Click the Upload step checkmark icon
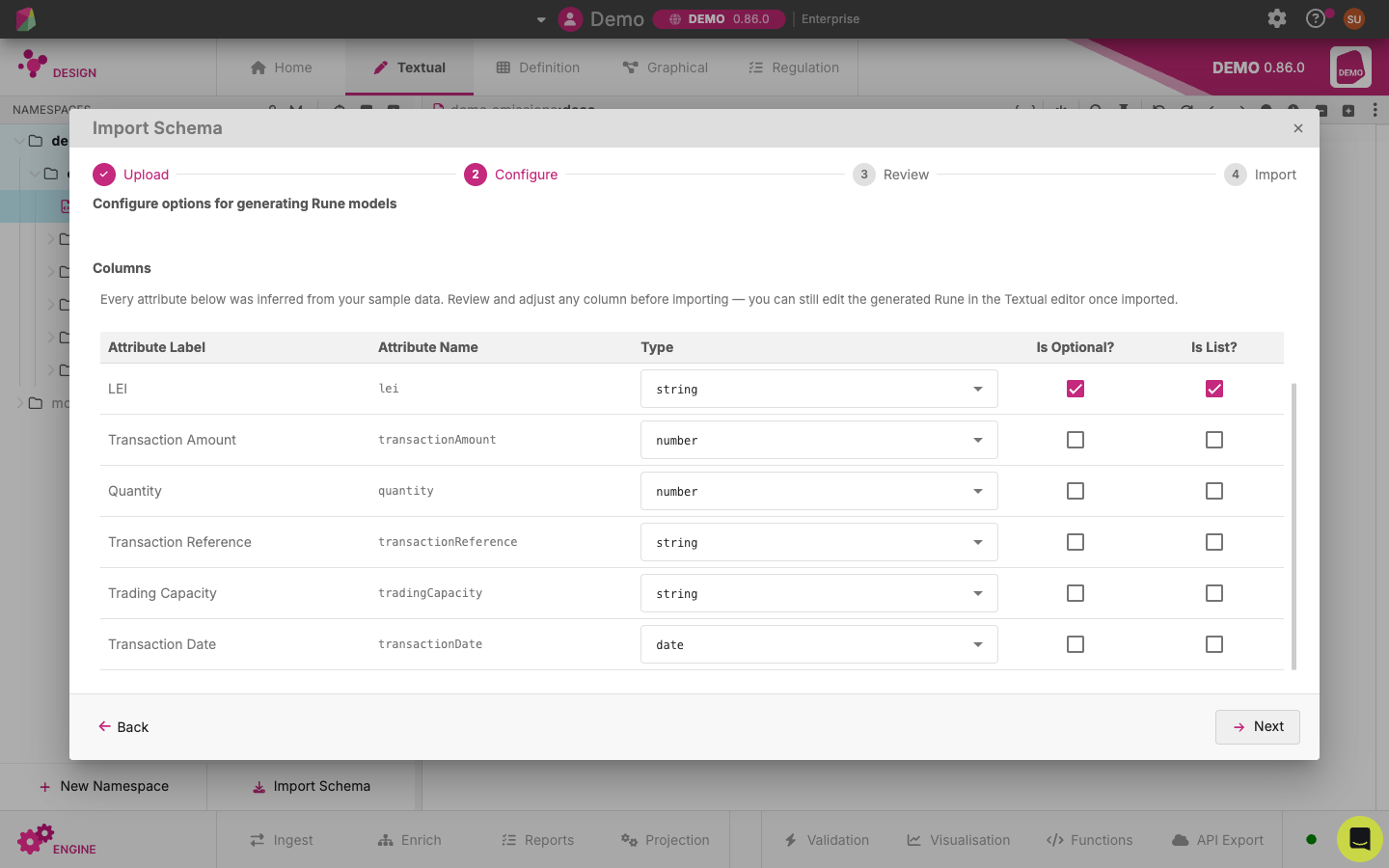This screenshot has width=1389, height=868. 104,175
